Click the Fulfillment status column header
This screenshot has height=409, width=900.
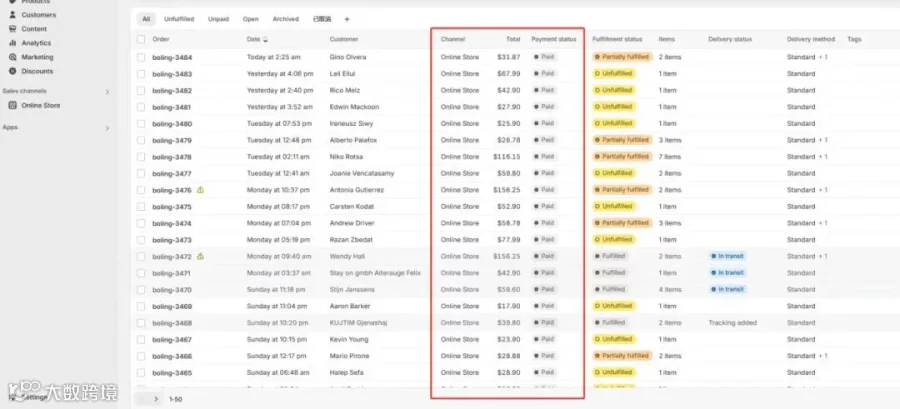(617, 40)
